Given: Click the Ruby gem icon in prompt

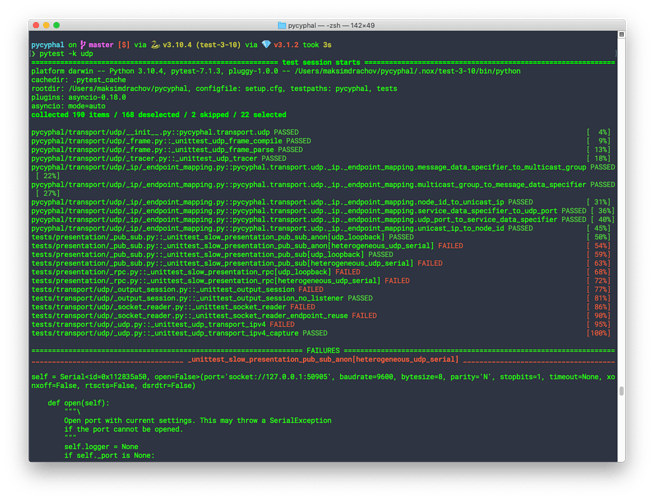Looking at the screenshot, I should (266, 44).
